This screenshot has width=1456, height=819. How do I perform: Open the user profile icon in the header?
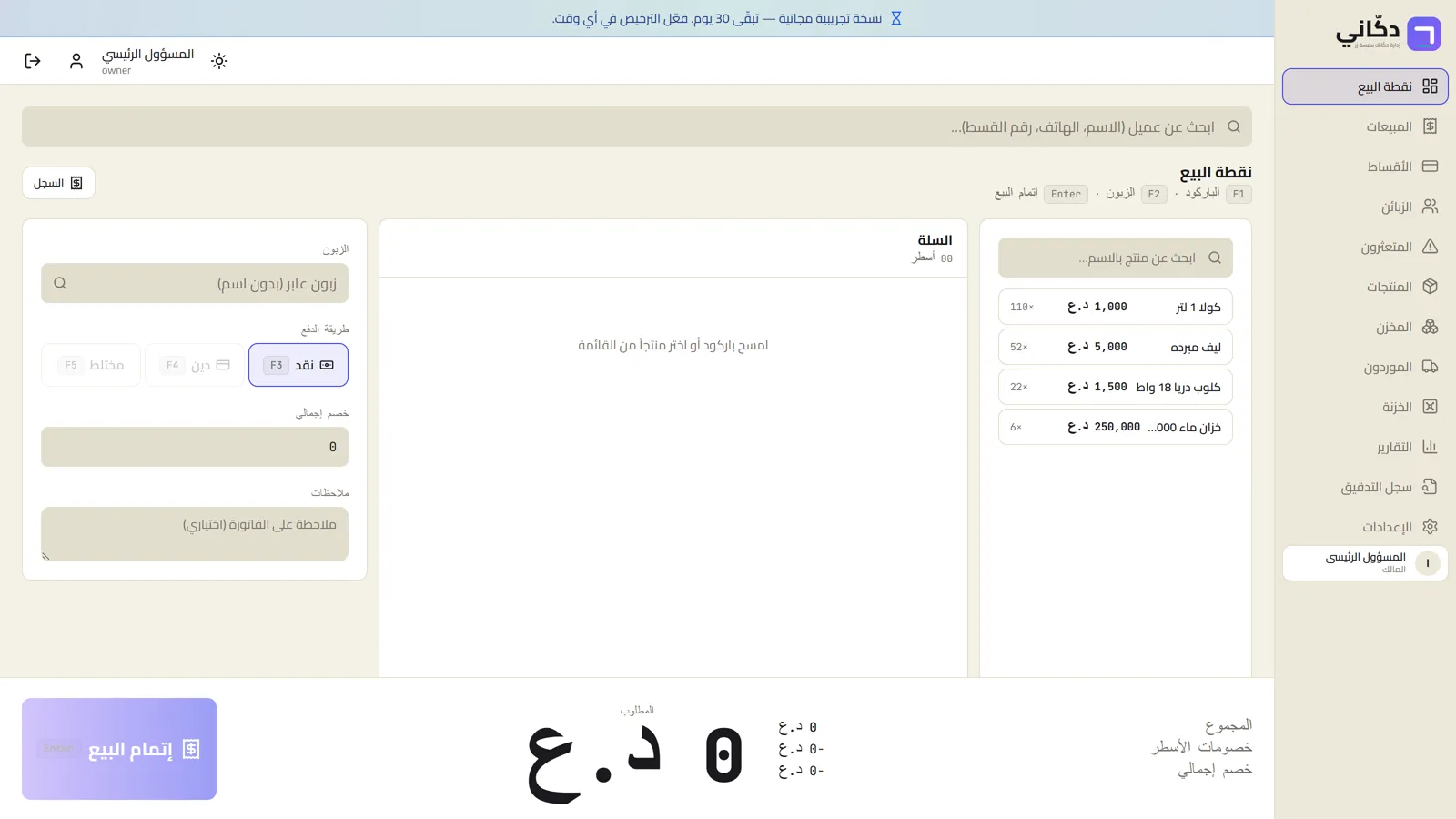(76, 61)
